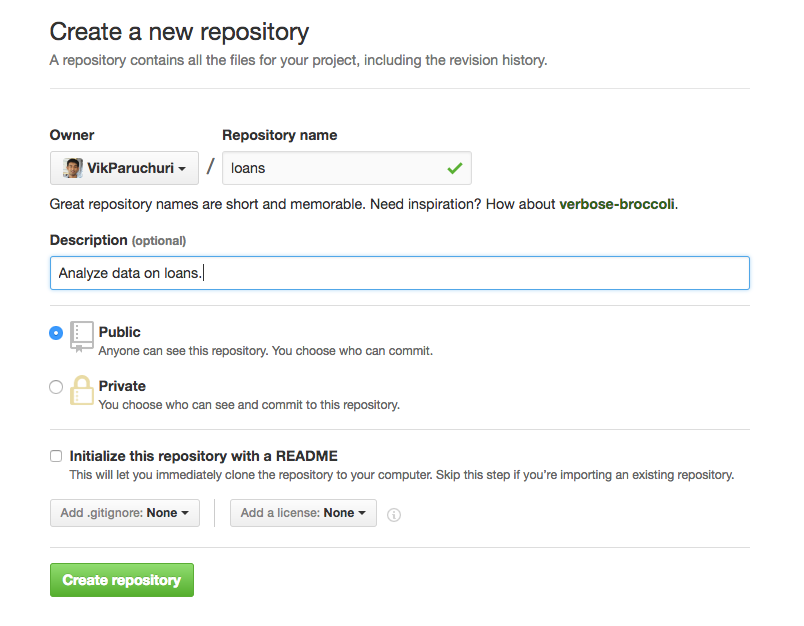Expand the Add .gitignore dropdown
Screen dimensions: 804x626
tap(124, 513)
